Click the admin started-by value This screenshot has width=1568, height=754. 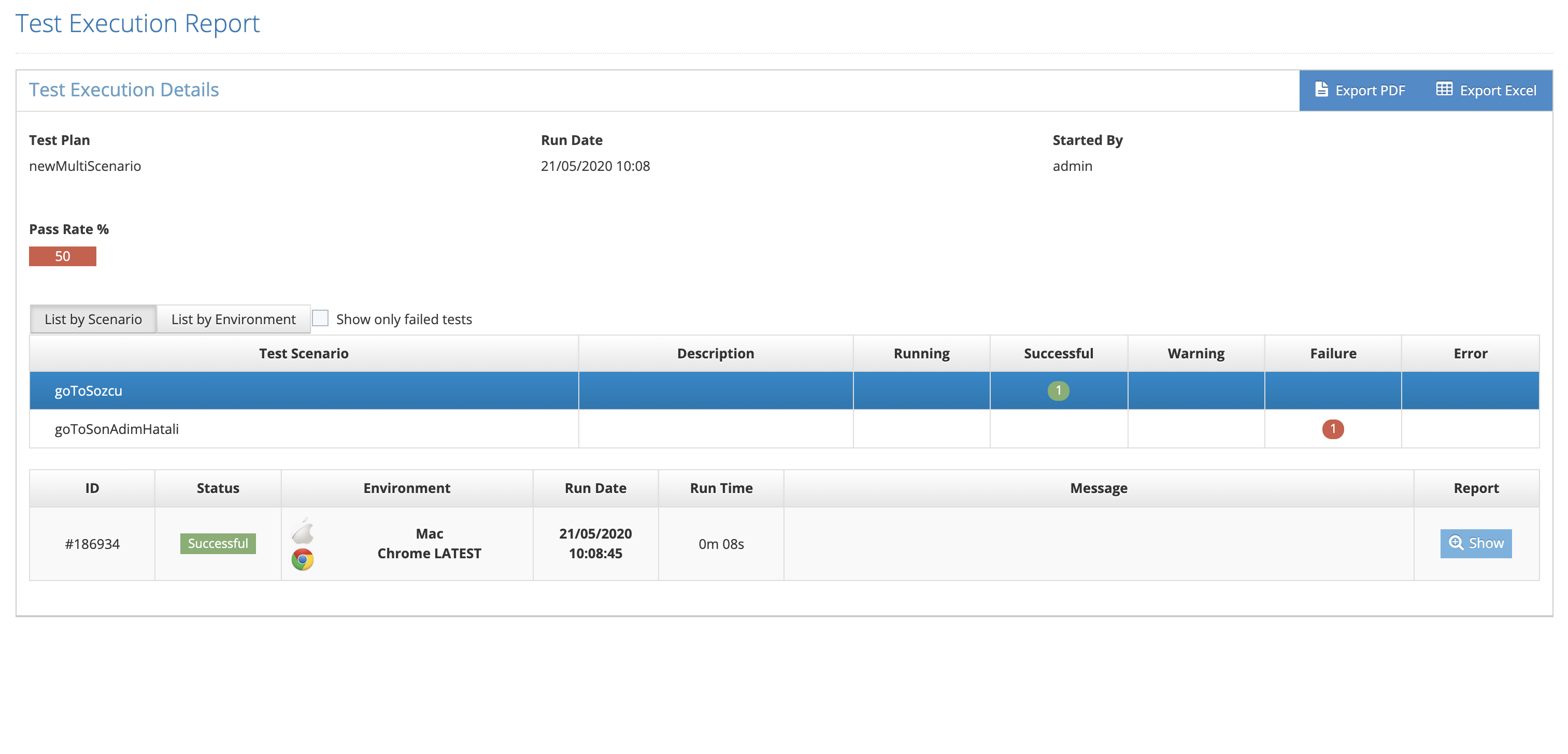point(1072,166)
